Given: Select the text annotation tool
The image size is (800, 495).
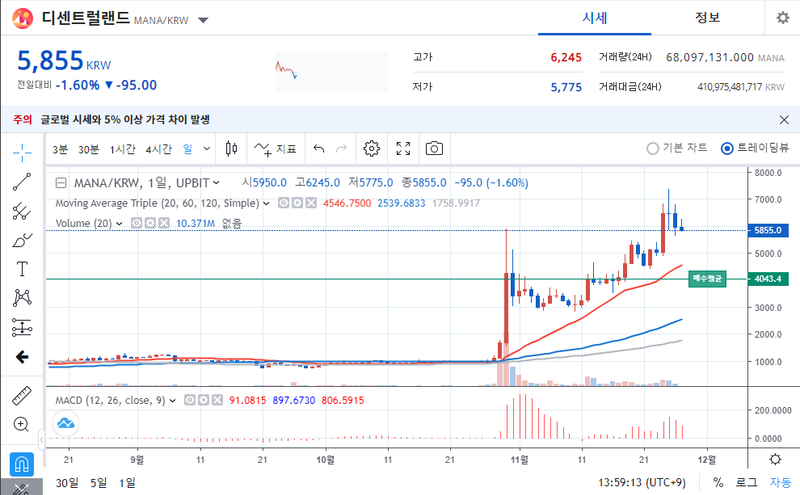Looking at the screenshot, I should tap(22, 269).
